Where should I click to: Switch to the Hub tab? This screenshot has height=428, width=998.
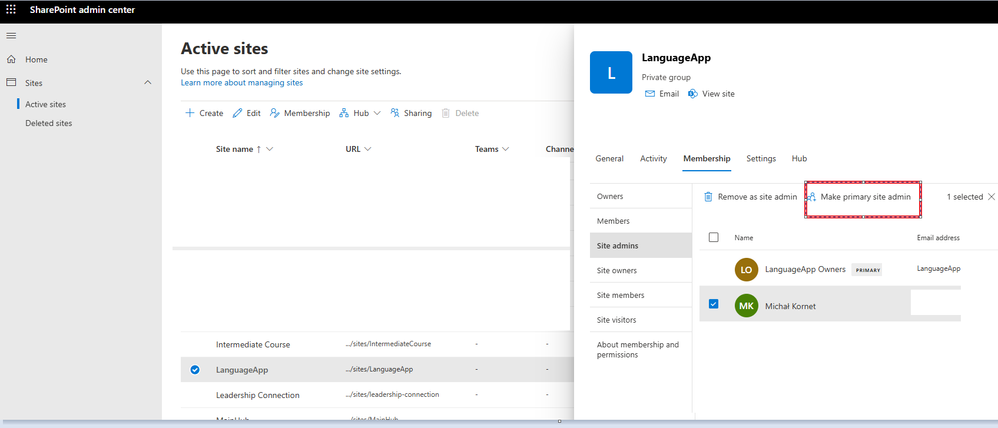point(799,159)
